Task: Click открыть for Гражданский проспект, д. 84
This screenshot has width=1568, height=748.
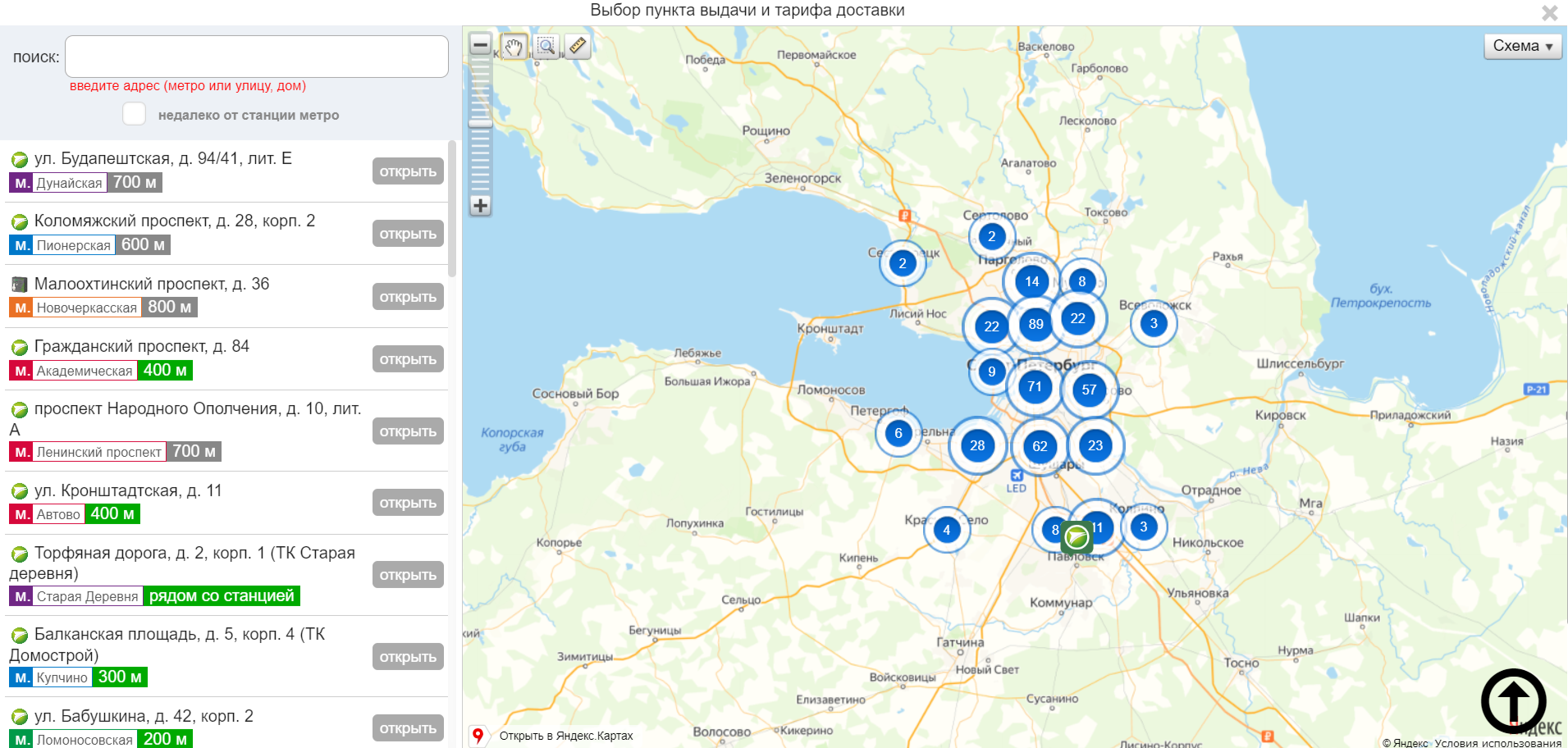Action: coord(408,359)
